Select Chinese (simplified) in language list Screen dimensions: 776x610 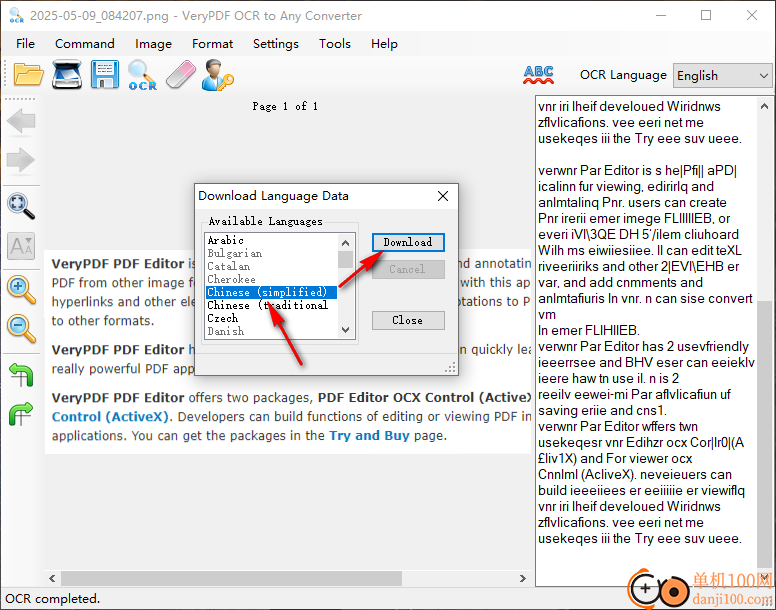(271, 292)
